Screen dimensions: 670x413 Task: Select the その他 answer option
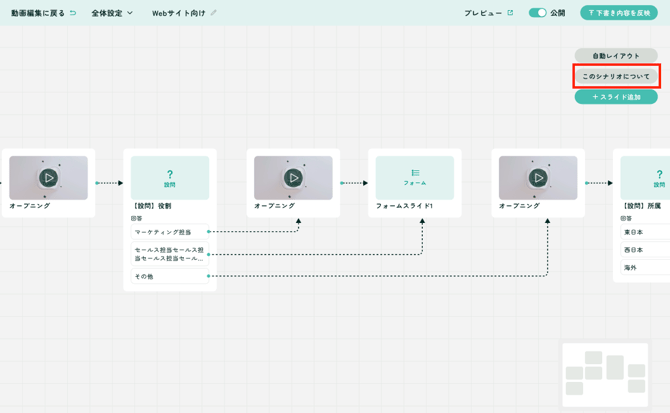point(169,276)
